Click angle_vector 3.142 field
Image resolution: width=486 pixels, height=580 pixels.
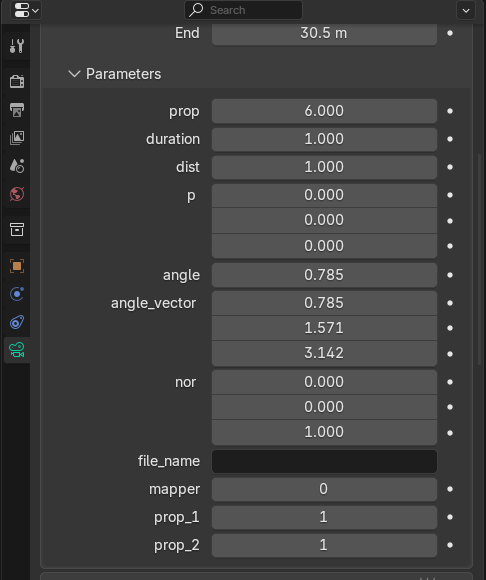click(x=324, y=353)
